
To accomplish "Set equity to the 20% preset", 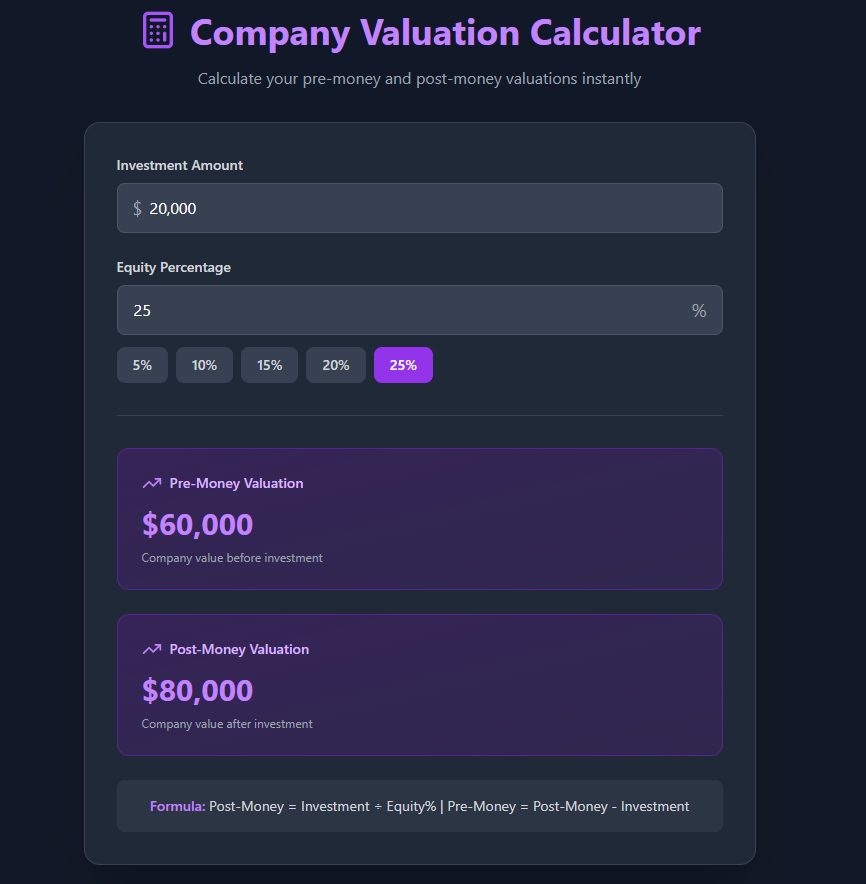I will tap(336, 365).
